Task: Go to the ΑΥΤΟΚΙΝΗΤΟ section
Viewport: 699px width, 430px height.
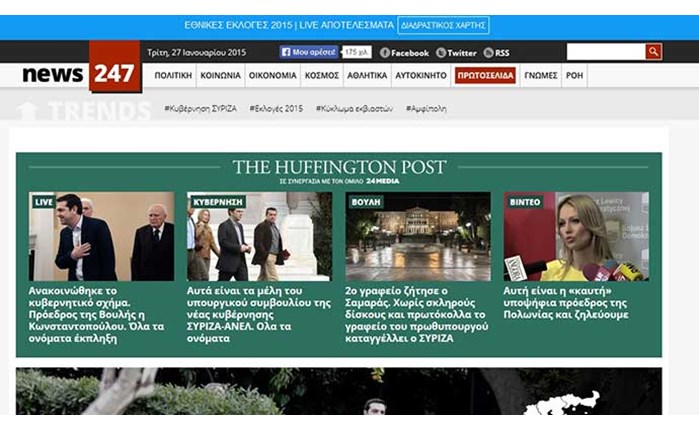Action: 421,75
